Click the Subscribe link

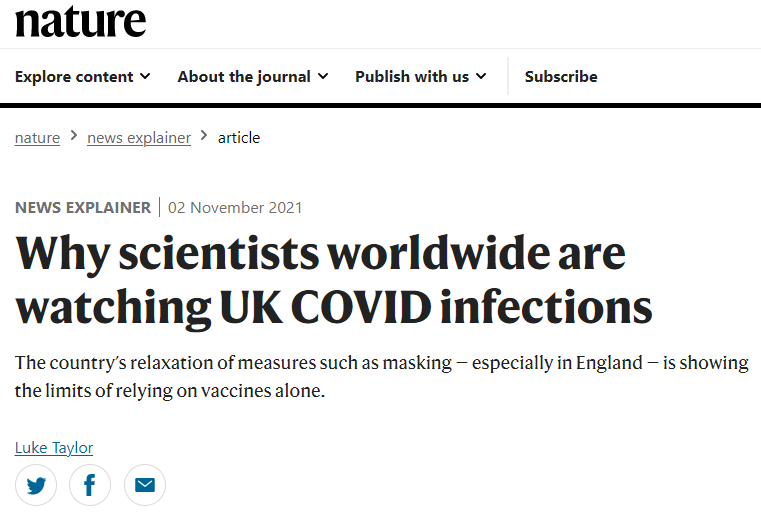pos(561,77)
